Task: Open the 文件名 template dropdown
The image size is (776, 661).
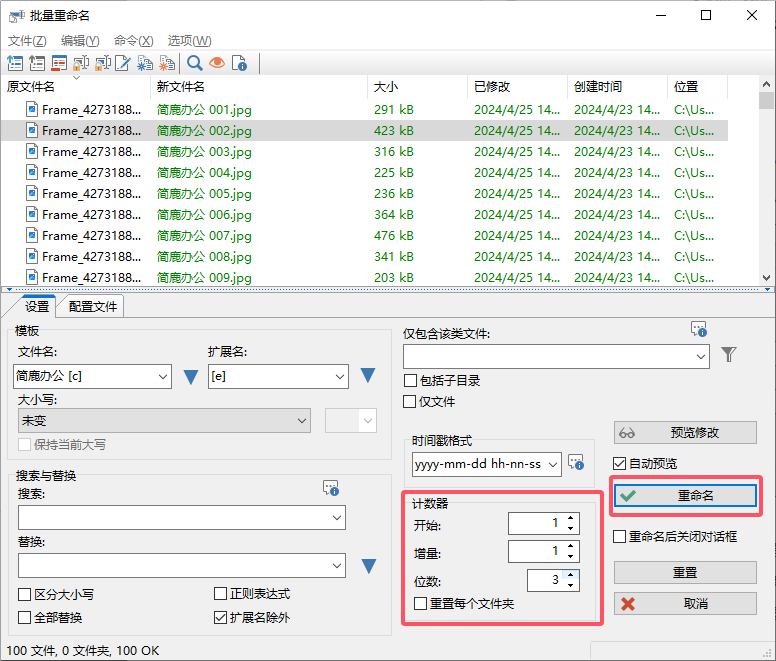Action: pyautogui.click(x=162, y=377)
